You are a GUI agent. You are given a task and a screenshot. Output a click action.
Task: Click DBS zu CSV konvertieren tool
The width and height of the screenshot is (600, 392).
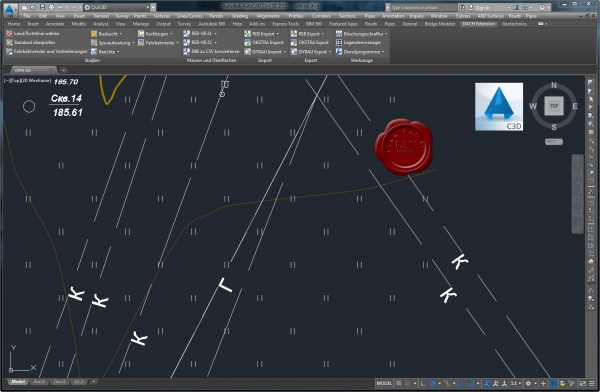(x=211, y=51)
